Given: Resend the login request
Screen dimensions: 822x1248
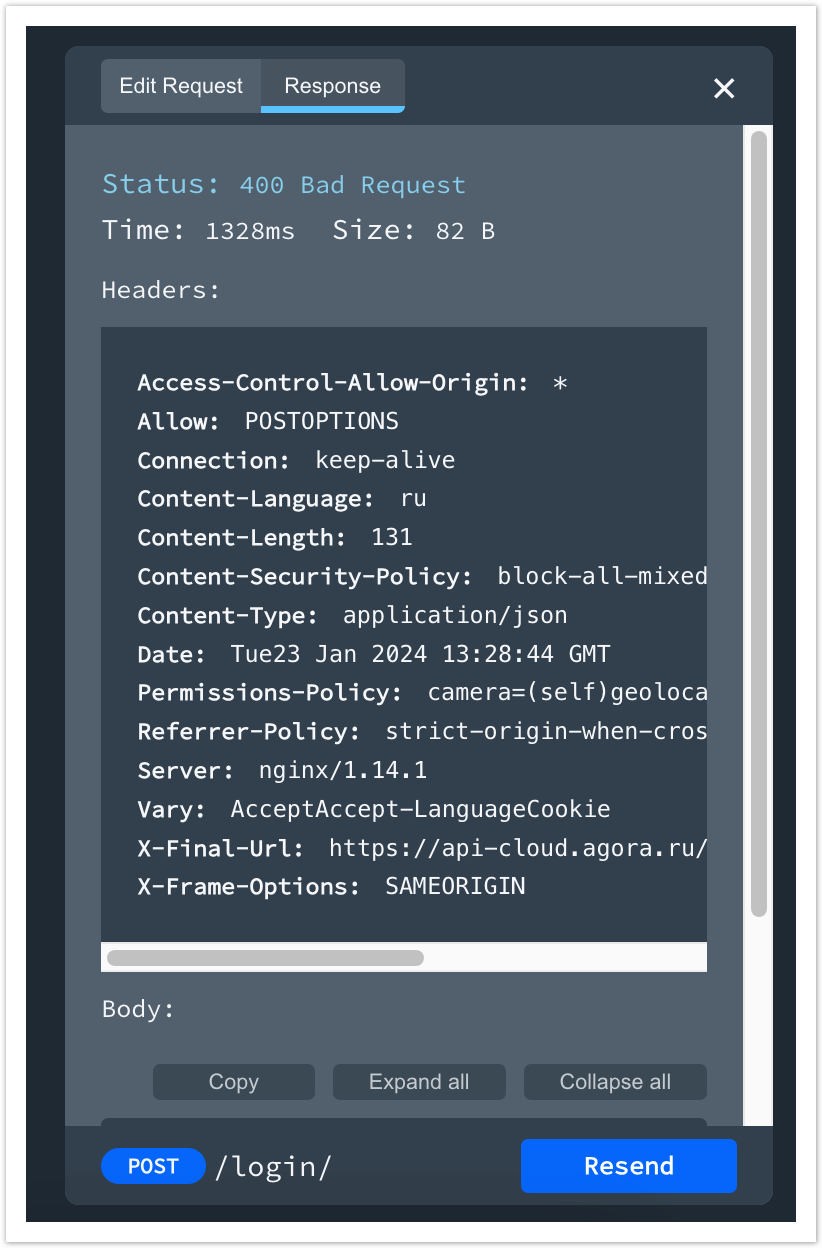Looking at the screenshot, I should 628,1166.
